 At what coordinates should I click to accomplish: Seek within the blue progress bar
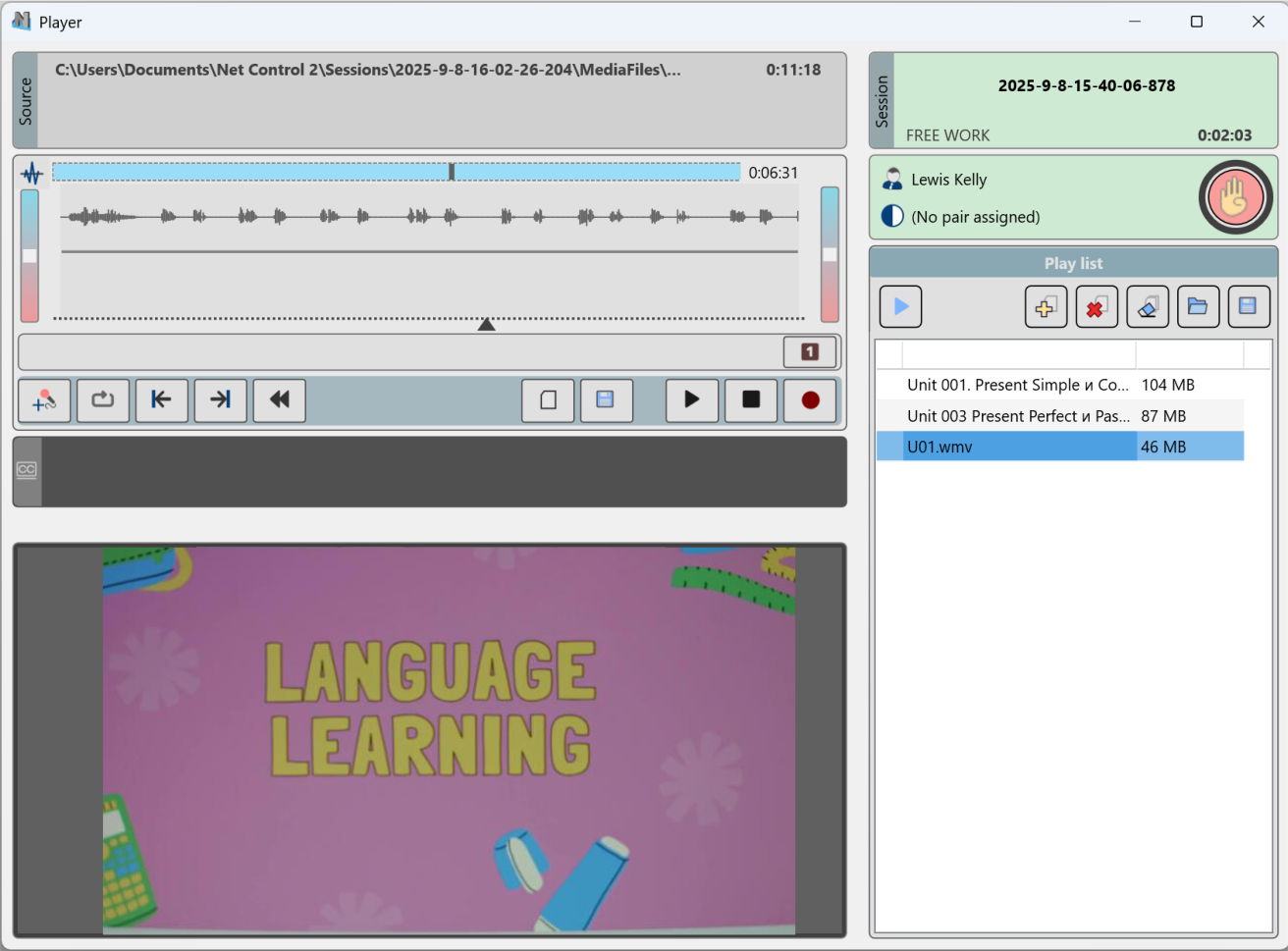click(x=398, y=171)
